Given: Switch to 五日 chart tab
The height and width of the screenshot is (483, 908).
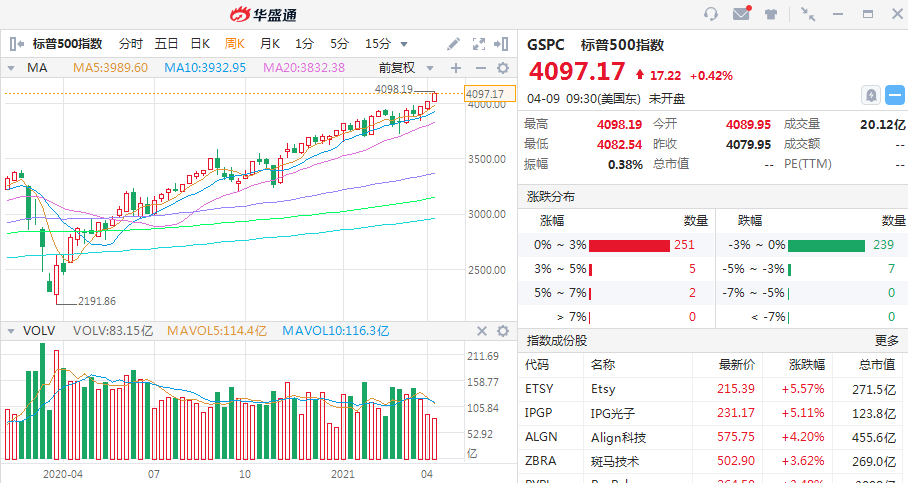Looking at the screenshot, I should [166, 43].
